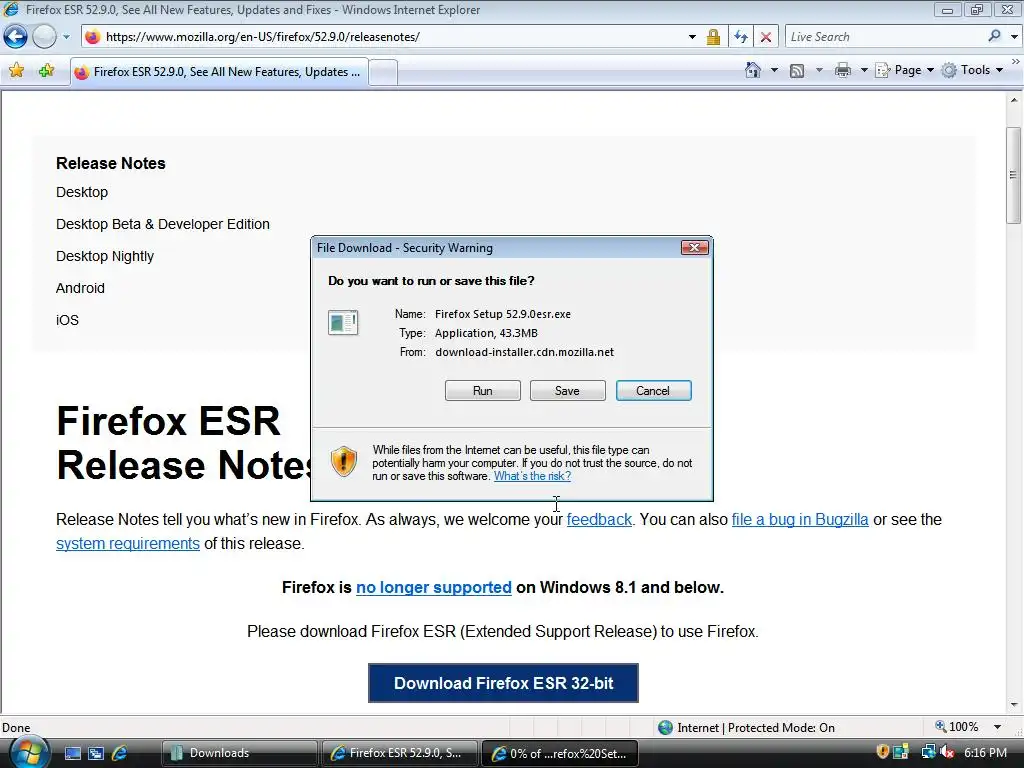Click the 100% zoom level button
The width and height of the screenshot is (1024, 768).
tap(957, 727)
